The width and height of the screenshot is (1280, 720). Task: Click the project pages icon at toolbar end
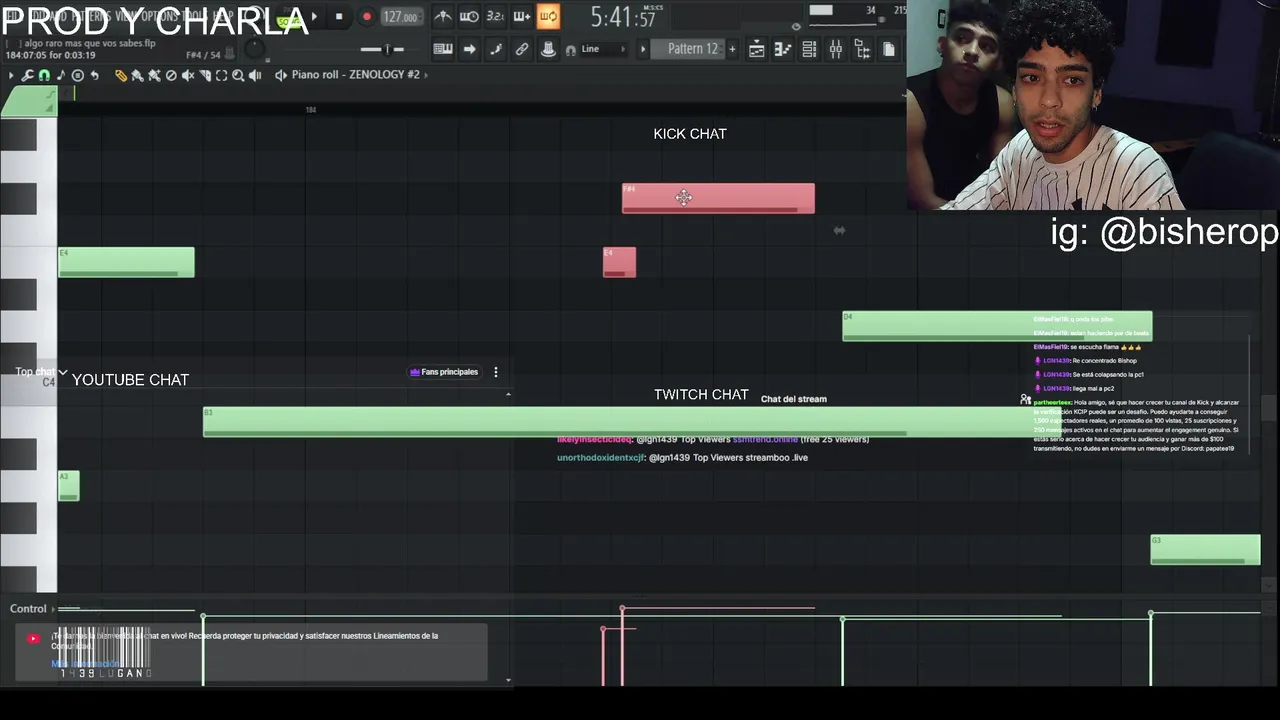click(x=889, y=49)
